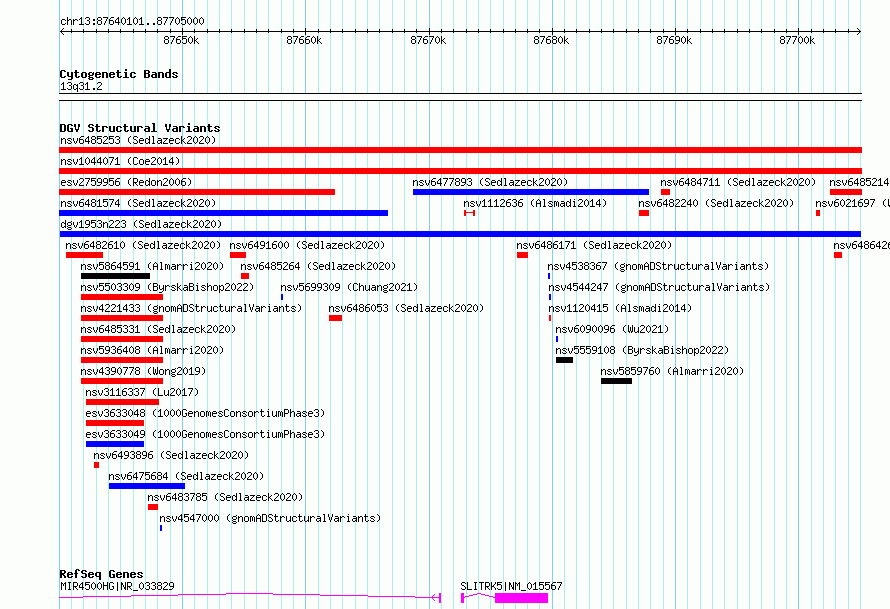Click the blue nsv6475684 variant bar
The image size is (890, 609).
[146, 486]
